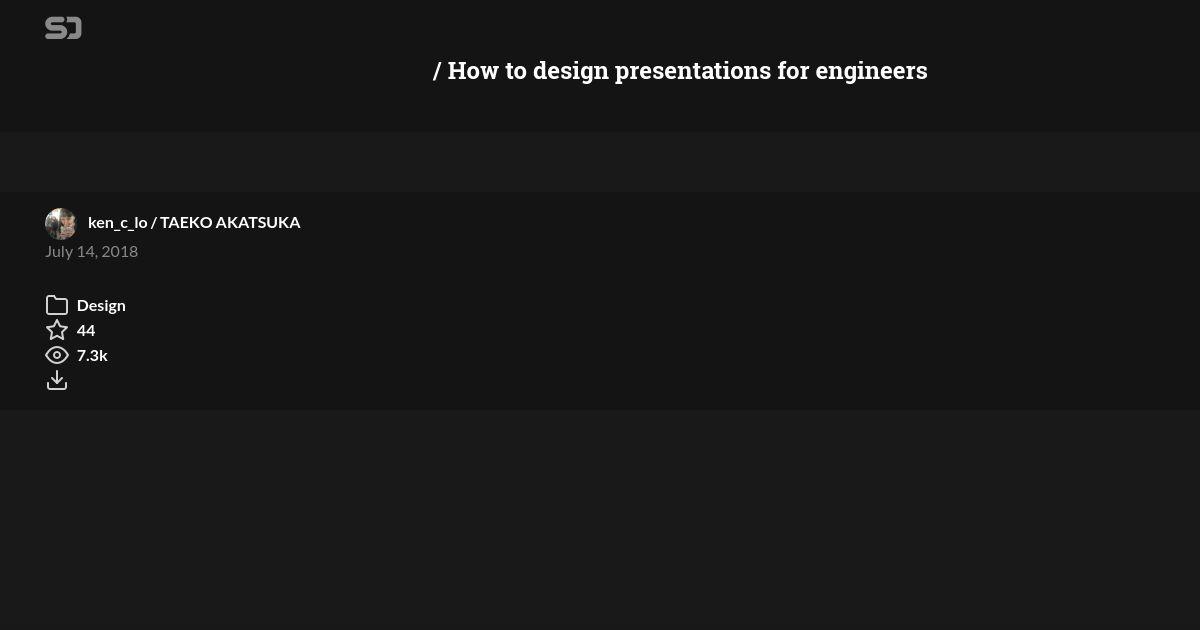Viewport: 1200px width, 630px height.
Task: Visit the ken_c_lo username in author line
Action: 117,222
